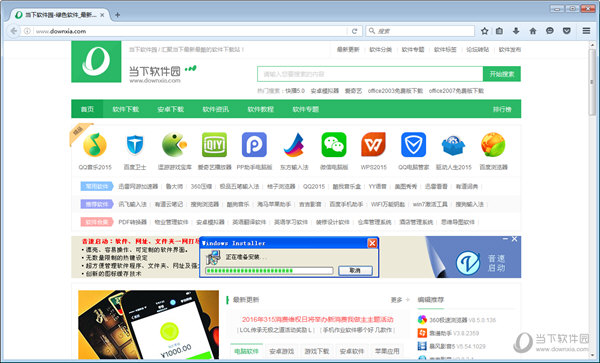Go to the browser home page icon
600x363 pixels.
533,31
